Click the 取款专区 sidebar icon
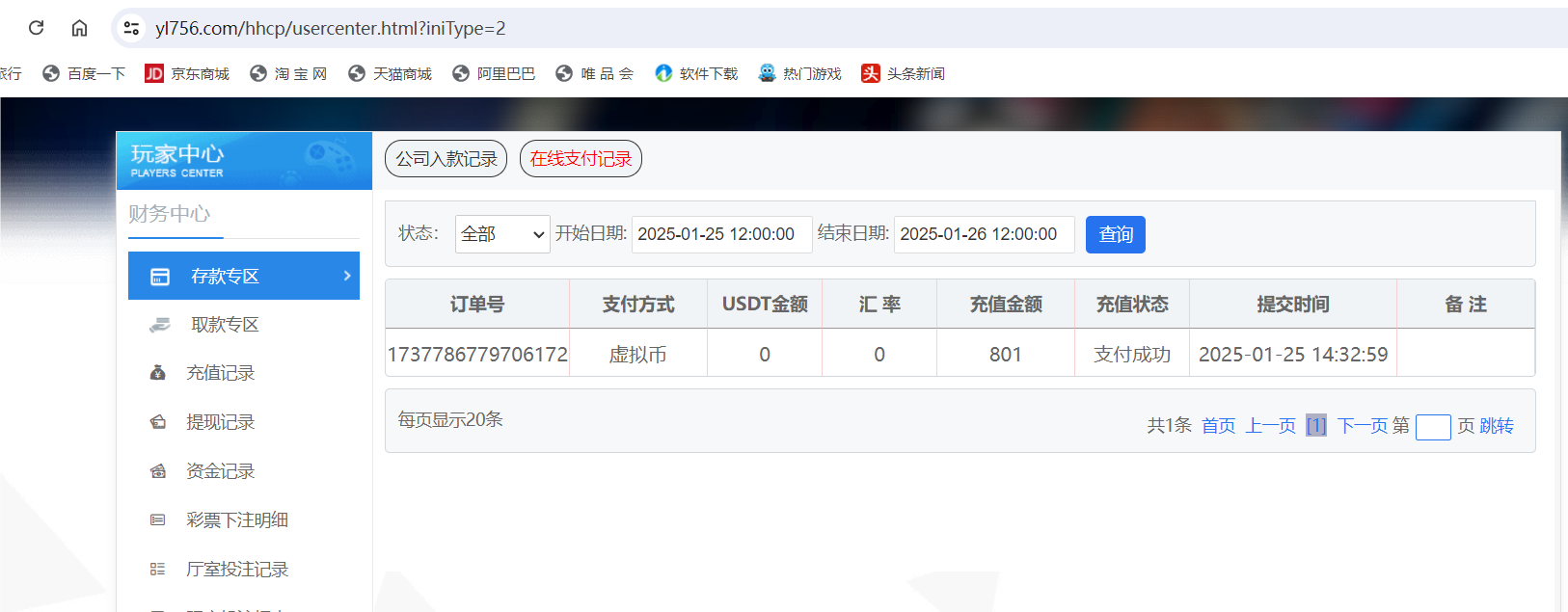 click(160, 325)
